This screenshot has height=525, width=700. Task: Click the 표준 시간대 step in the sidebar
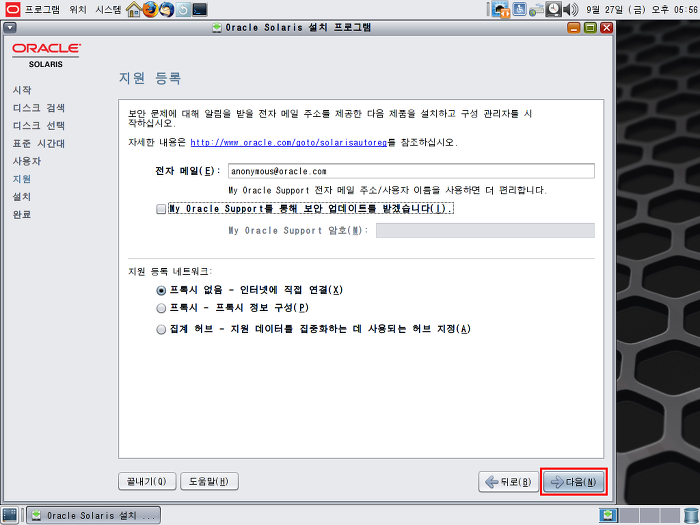(x=39, y=144)
